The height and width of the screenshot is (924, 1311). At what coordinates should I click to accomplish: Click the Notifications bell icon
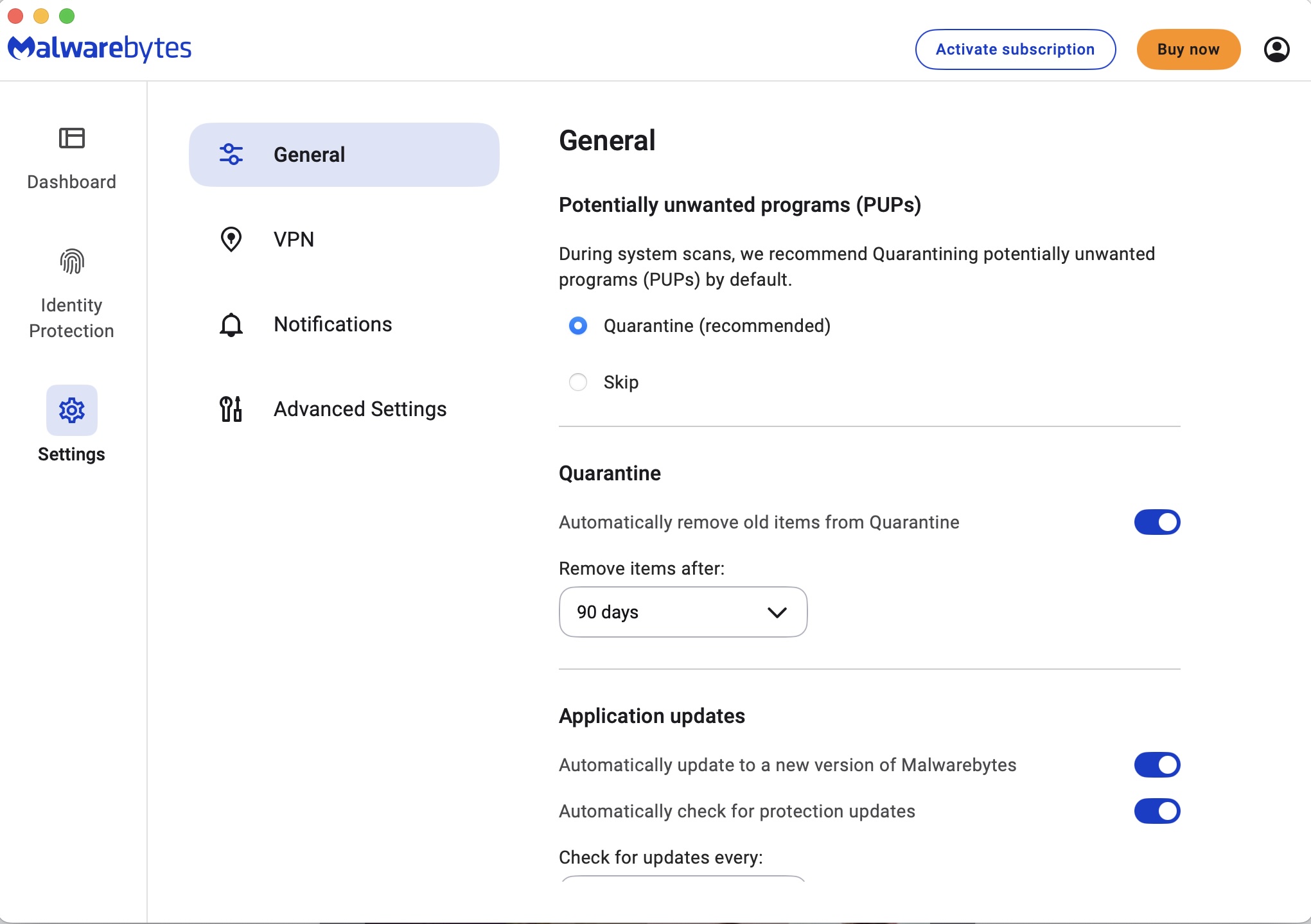tap(231, 324)
